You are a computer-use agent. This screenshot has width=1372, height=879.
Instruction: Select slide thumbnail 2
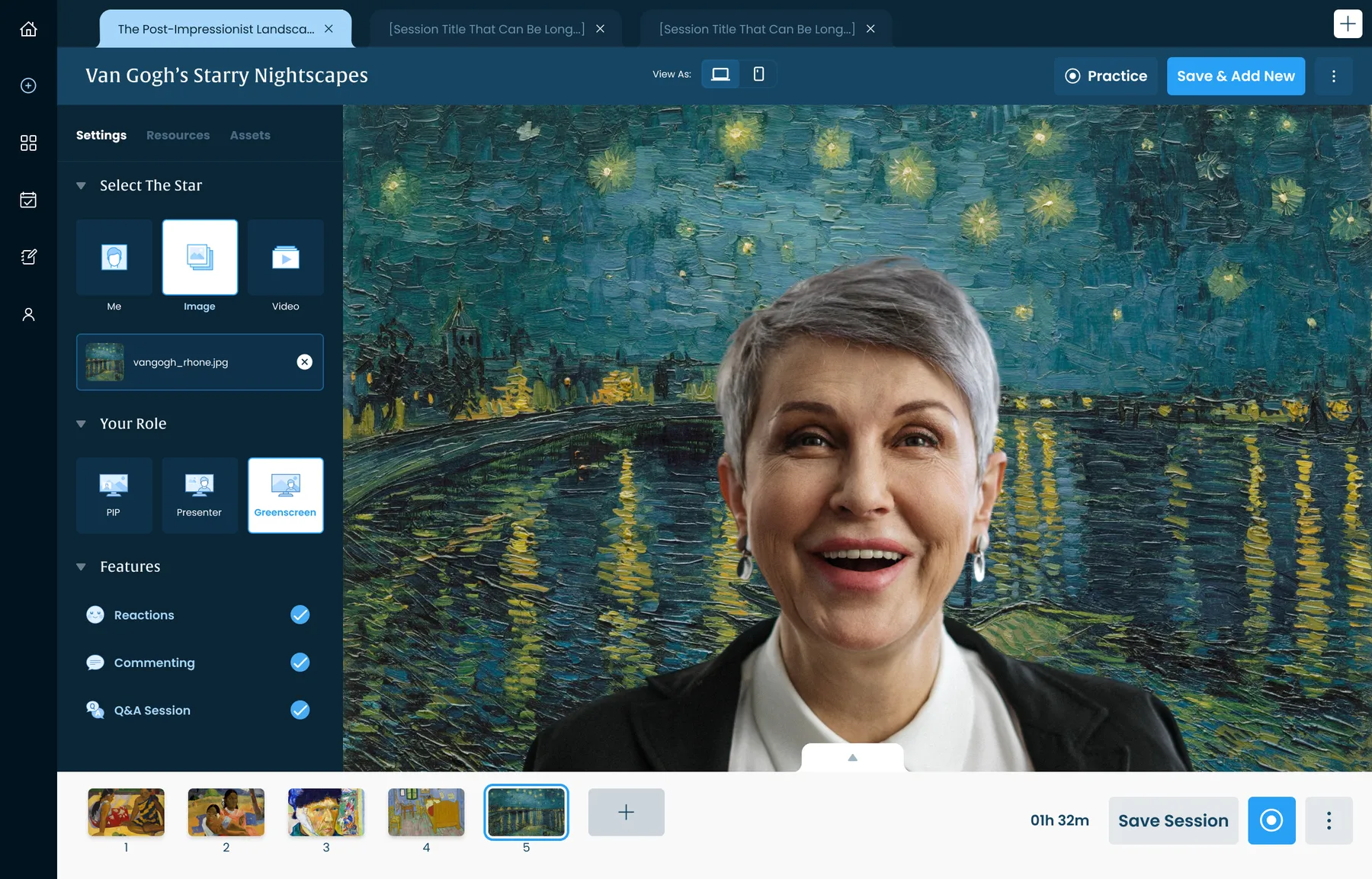[x=226, y=812]
